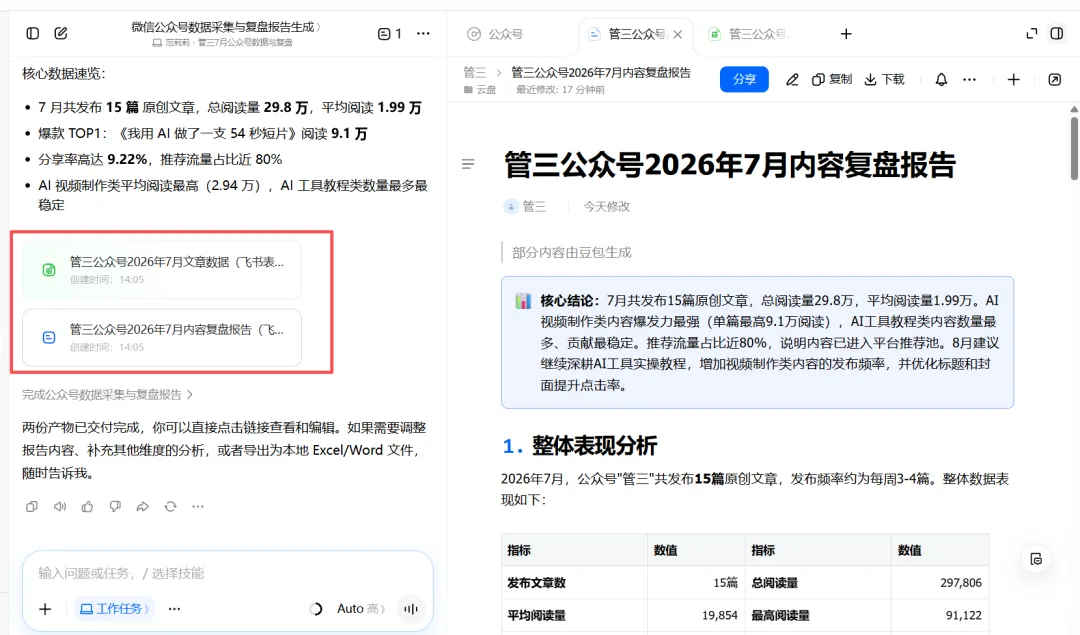The width and height of the screenshot is (1080, 635).
Task: Open the artifacts counter showing 1
Action: [389, 34]
